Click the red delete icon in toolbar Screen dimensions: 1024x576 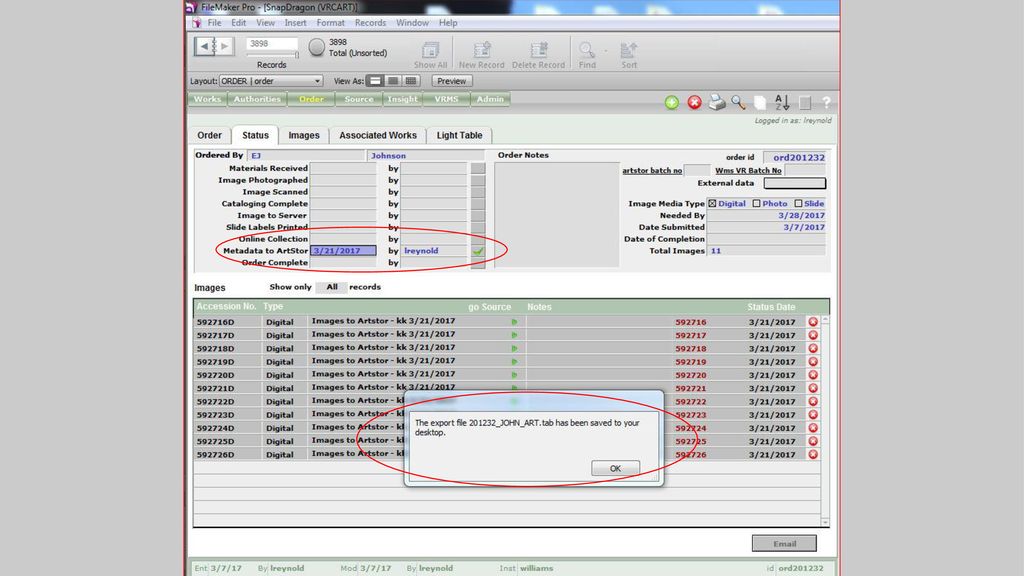695,102
